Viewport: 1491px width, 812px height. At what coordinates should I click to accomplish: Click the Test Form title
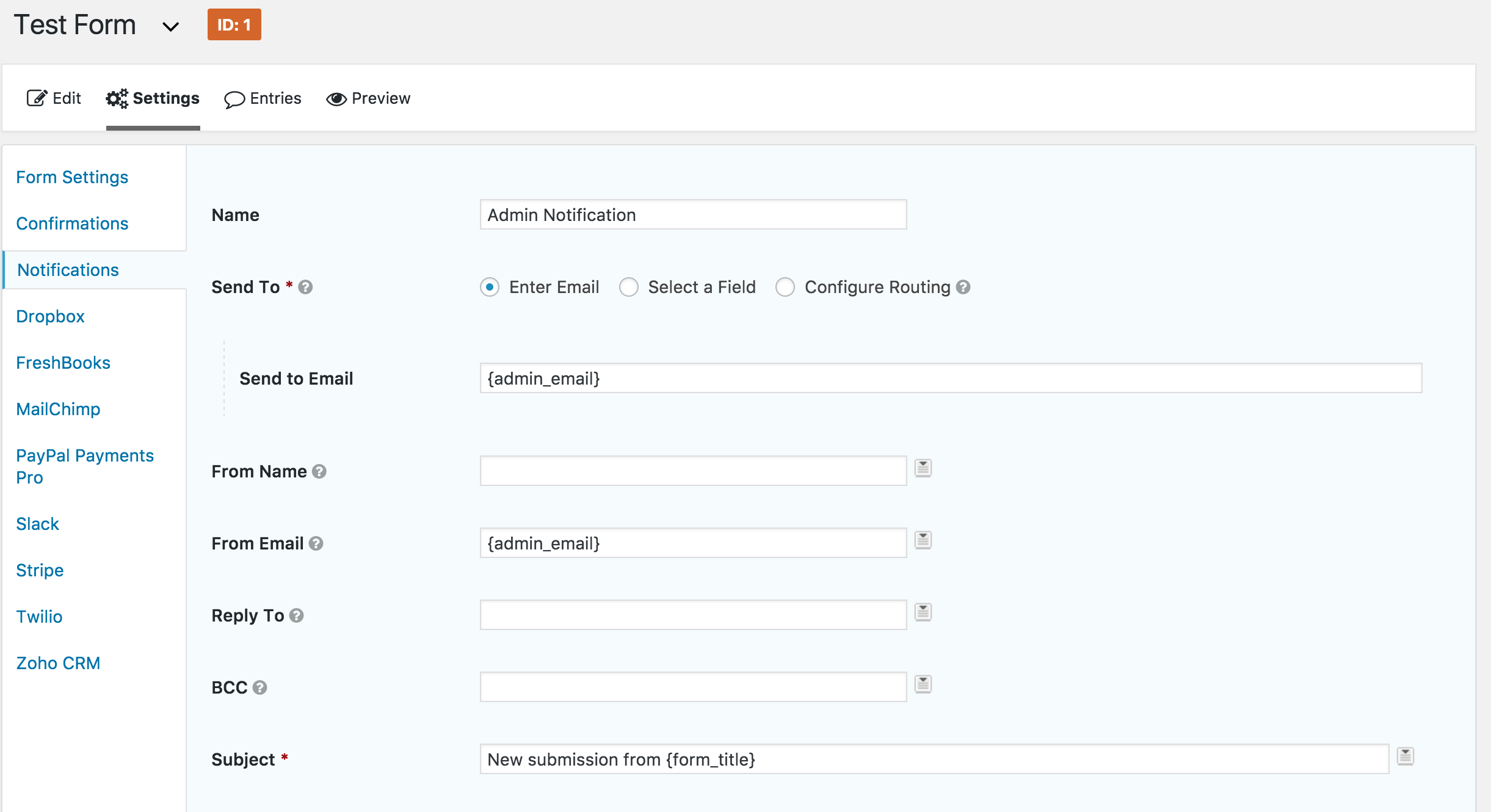[x=74, y=25]
